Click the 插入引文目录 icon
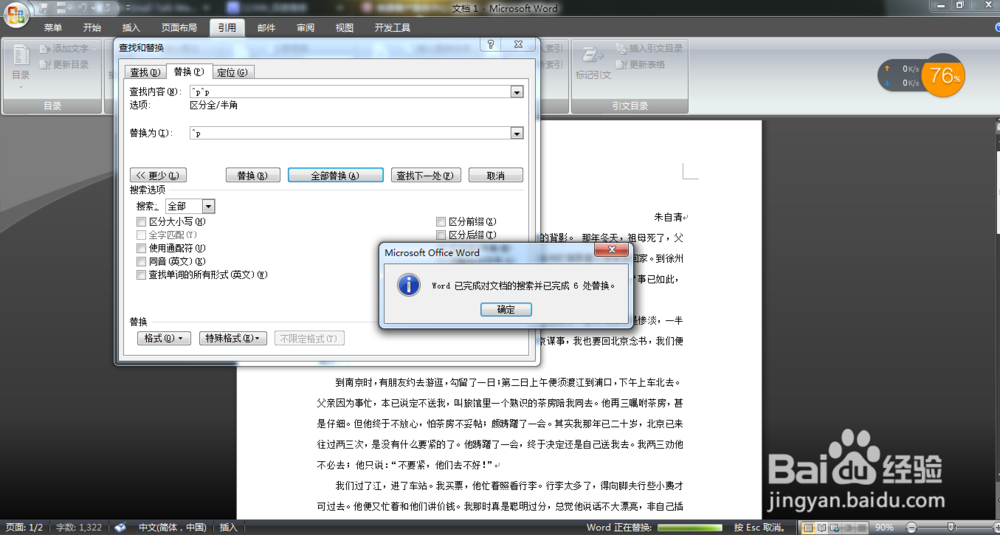The image size is (1000, 535). click(x=621, y=48)
